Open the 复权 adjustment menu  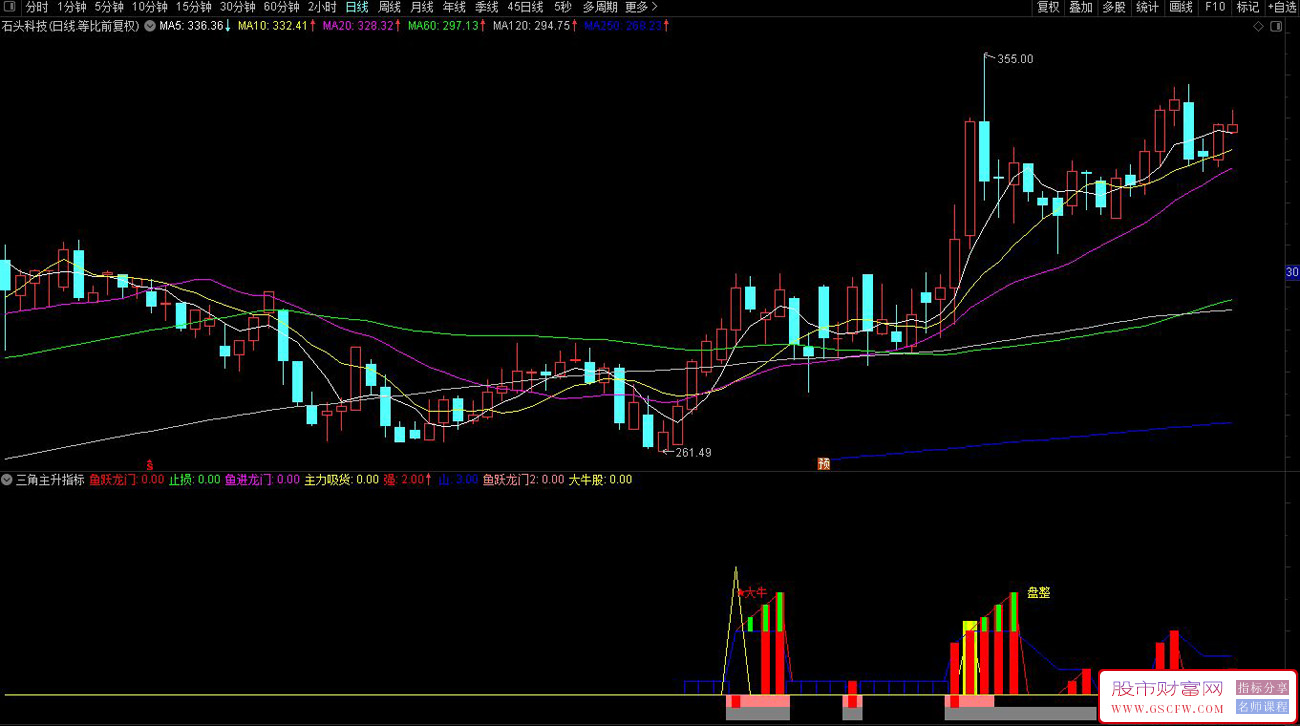(x=1048, y=7)
